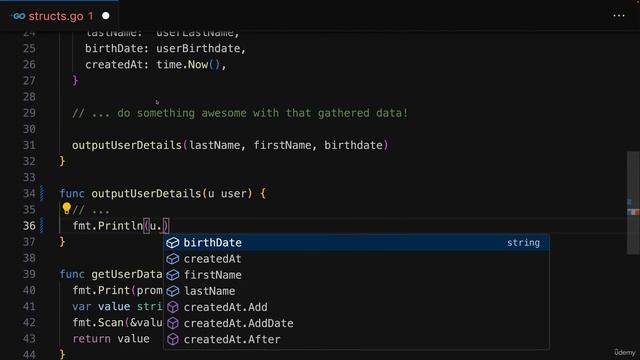
Task: Click the field icon beside lastName suggestion
Action: coord(173,291)
